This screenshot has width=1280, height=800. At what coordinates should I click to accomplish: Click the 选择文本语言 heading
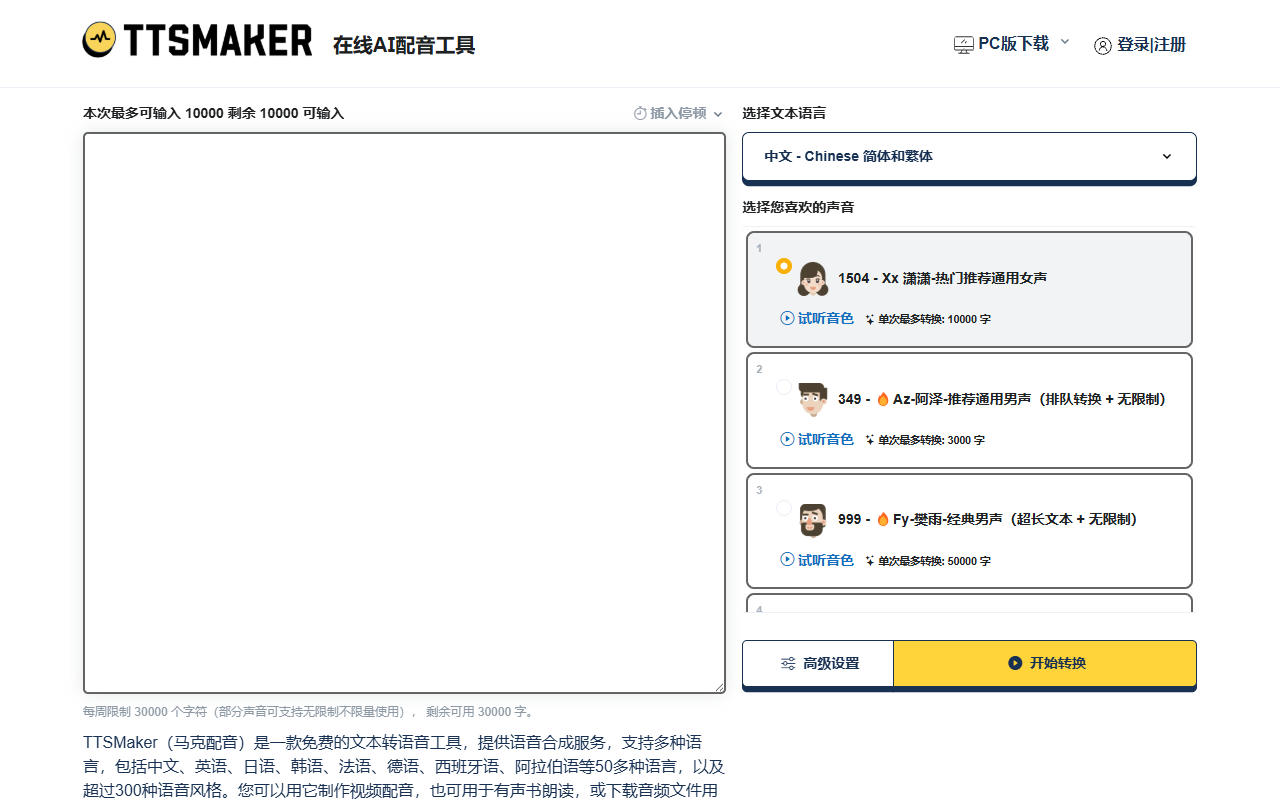pos(784,113)
